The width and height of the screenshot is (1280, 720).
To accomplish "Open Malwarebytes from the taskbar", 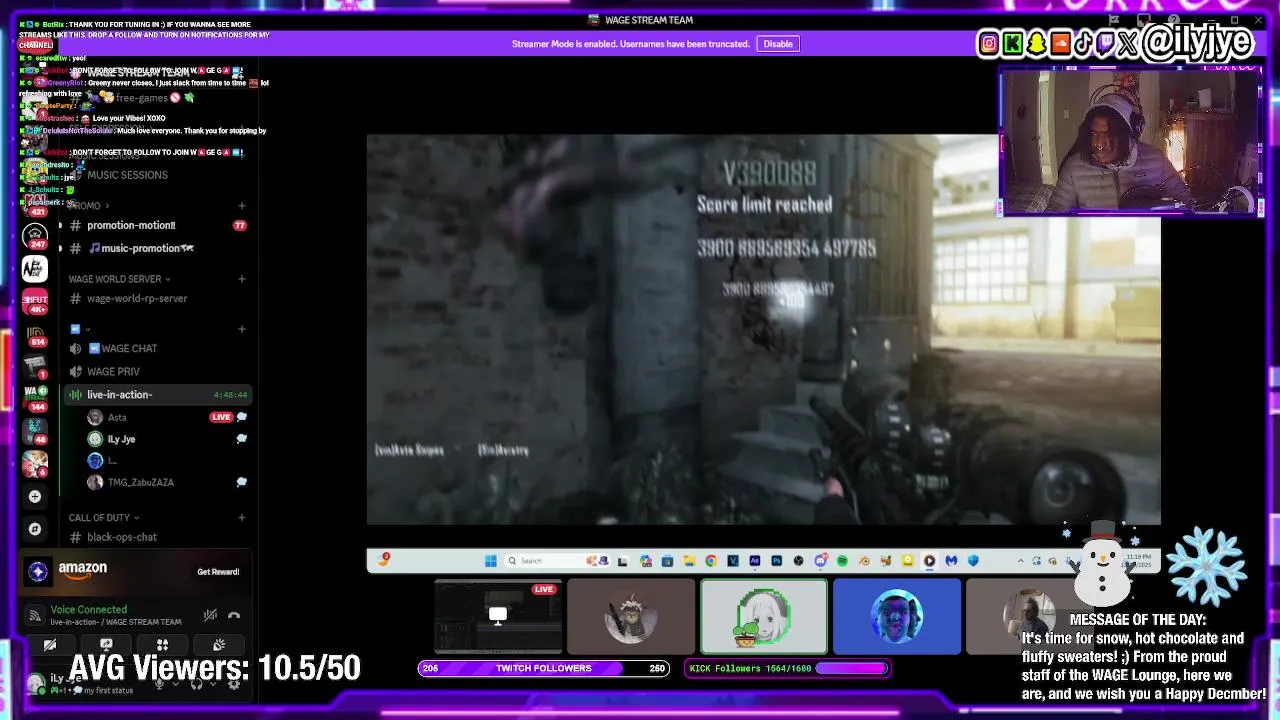I will 952,561.
